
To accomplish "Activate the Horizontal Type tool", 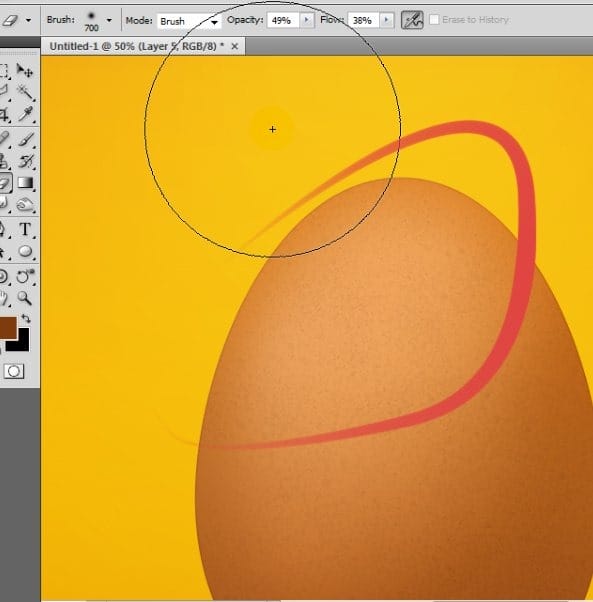I will coord(25,229).
